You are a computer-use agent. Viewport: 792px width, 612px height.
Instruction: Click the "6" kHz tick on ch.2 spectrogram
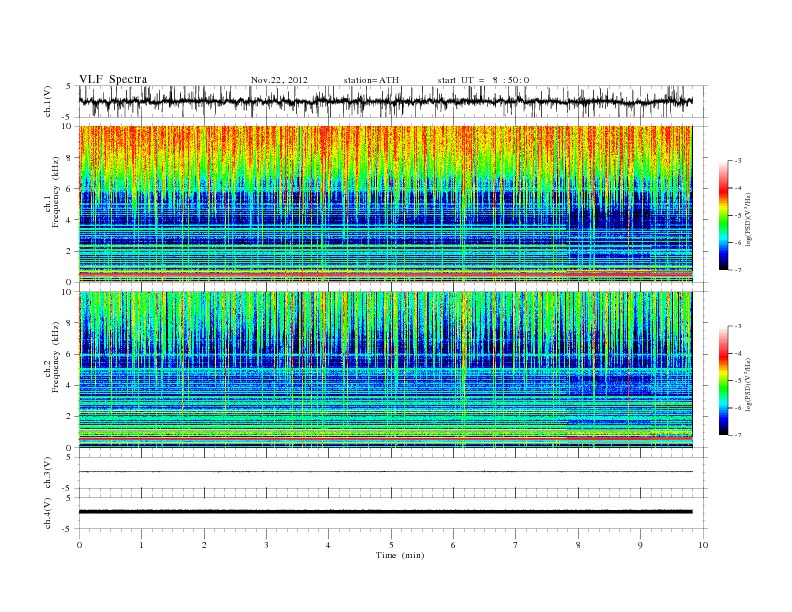tap(70, 354)
